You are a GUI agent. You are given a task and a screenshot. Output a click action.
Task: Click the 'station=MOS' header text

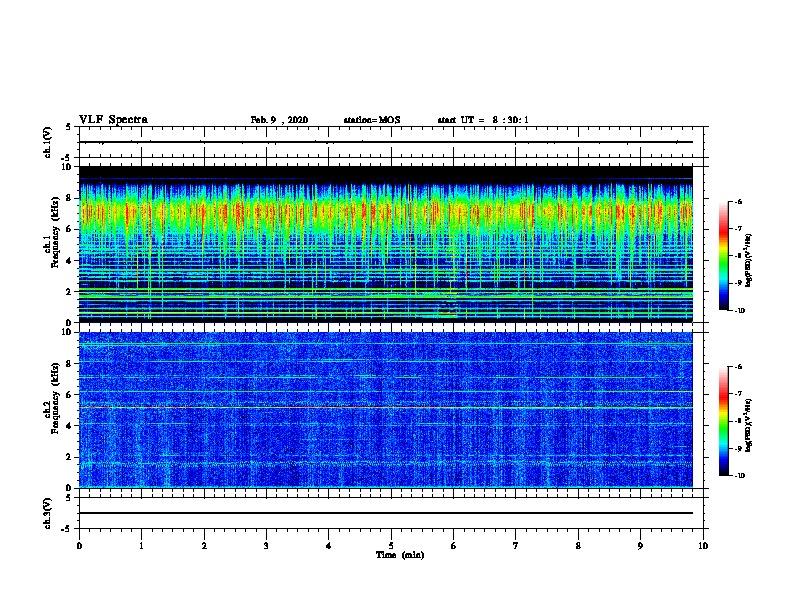click(372, 120)
